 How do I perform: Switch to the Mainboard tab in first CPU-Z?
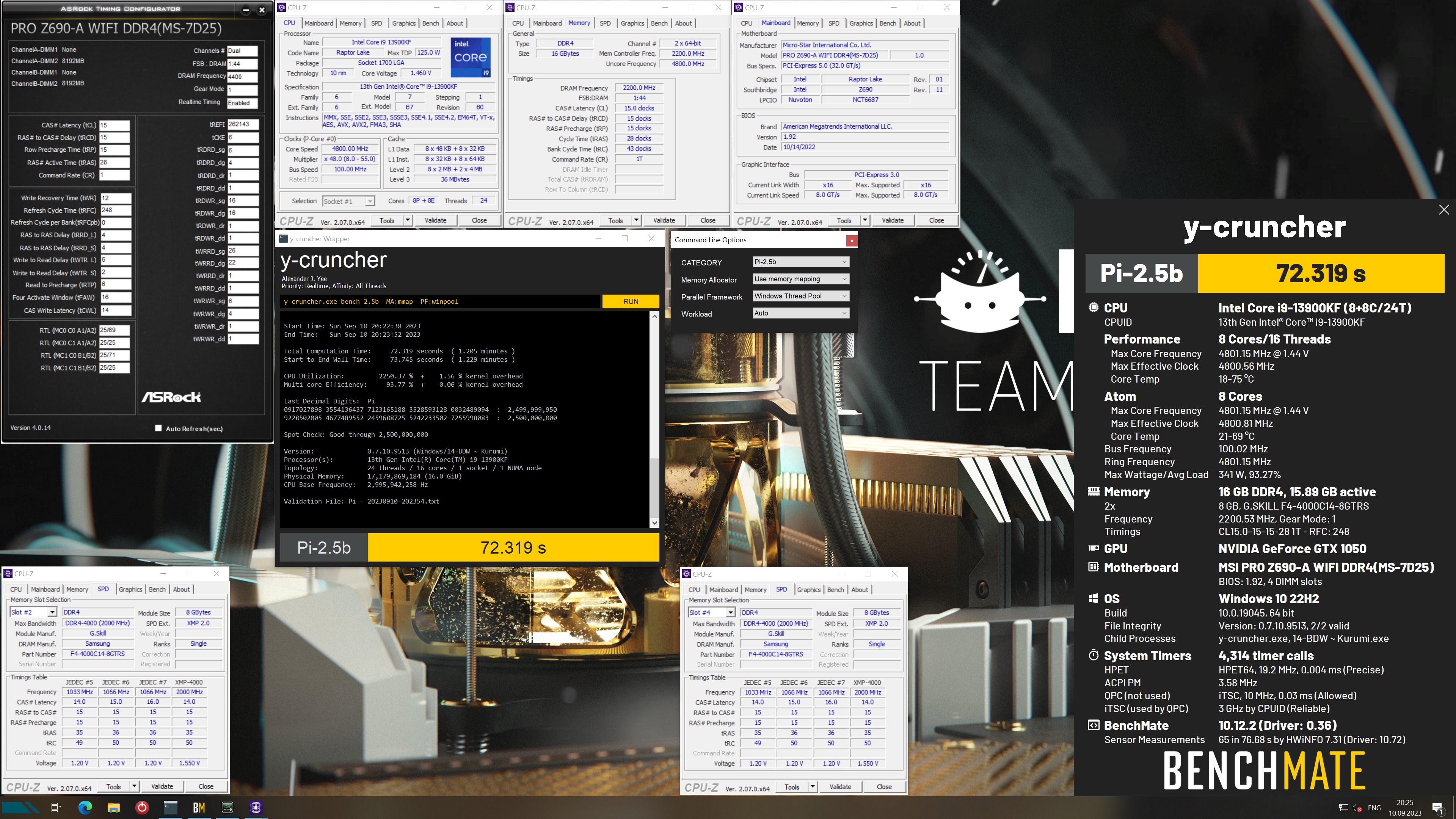tap(319, 23)
